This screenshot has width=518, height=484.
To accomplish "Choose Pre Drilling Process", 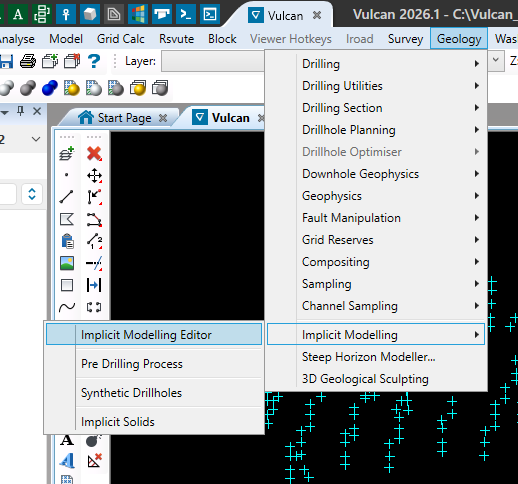I will coord(154,364).
